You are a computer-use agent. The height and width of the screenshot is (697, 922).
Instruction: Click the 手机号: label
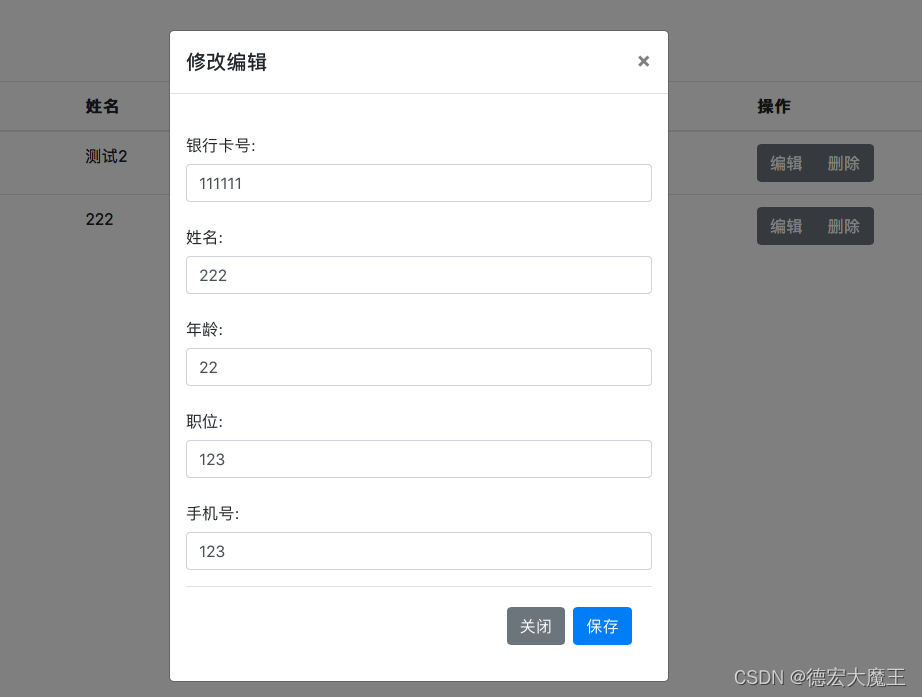pyautogui.click(x=213, y=513)
